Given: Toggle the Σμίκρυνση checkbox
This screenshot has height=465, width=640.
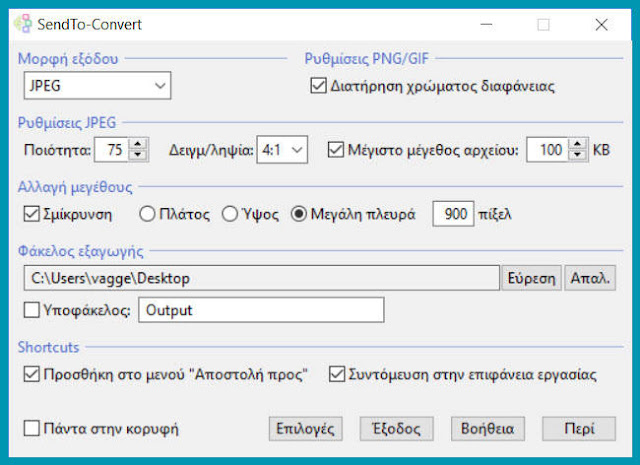Looking at the screenshot, I should tap(31, 214).
